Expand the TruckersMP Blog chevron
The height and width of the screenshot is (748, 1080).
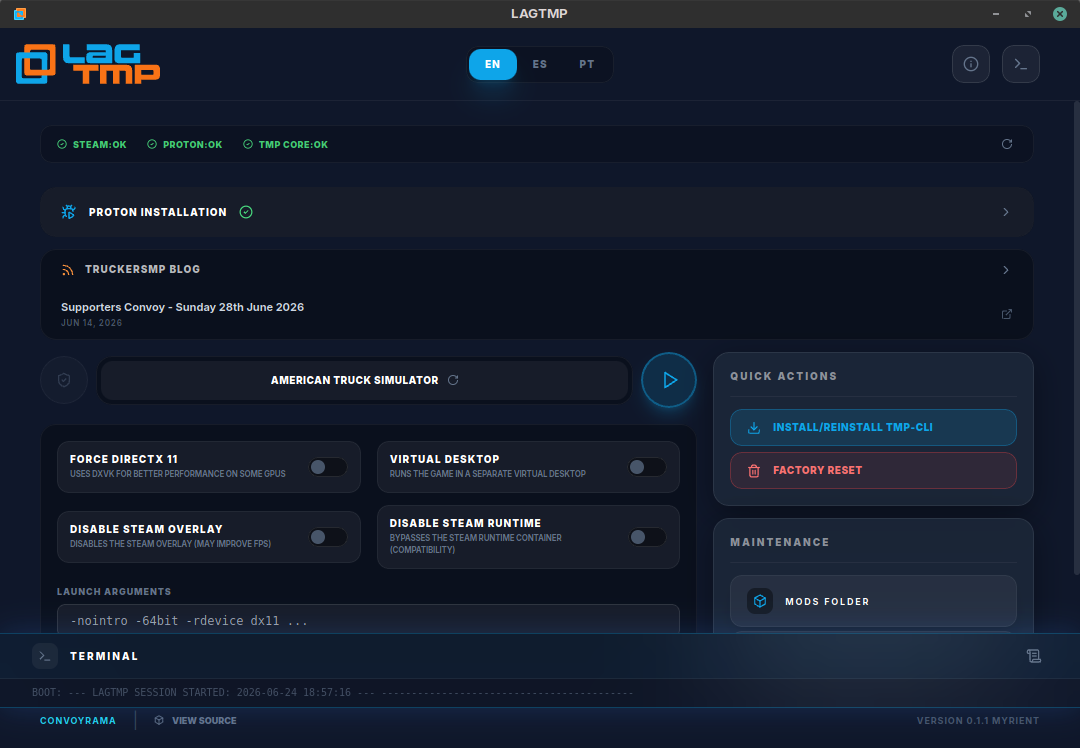point(1006,270)
